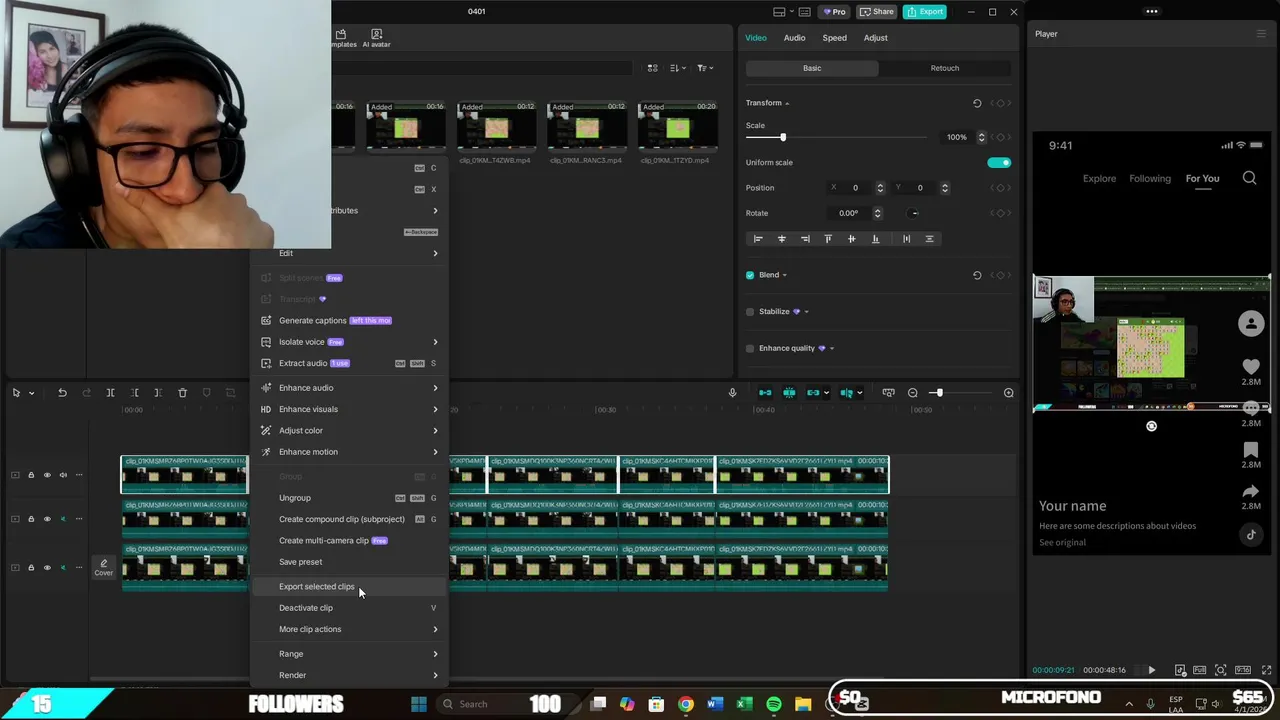
Task: Expand More clip actions submenu
Action: click(347, 629)
